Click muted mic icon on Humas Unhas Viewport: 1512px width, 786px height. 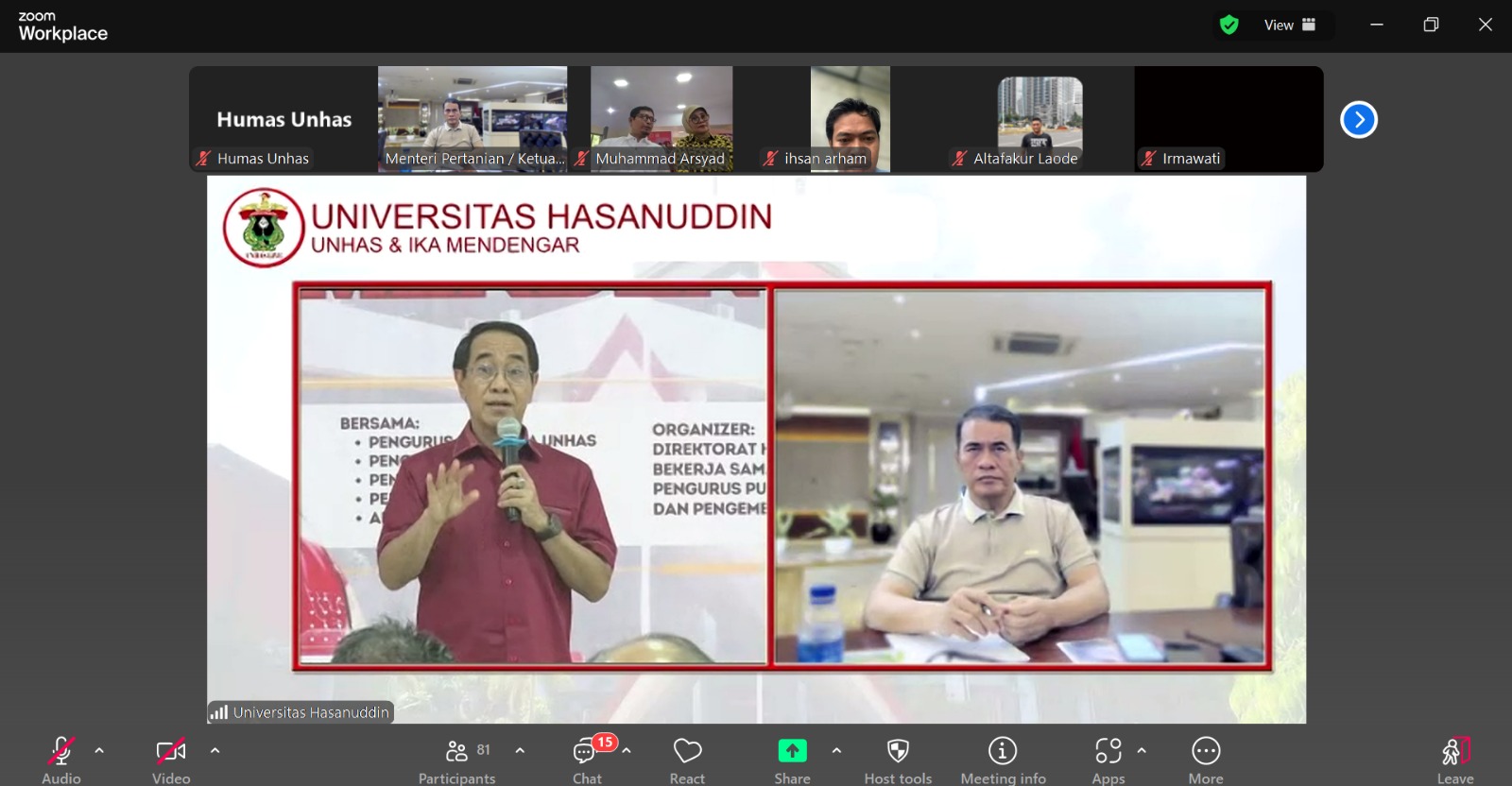coord(203,159)
